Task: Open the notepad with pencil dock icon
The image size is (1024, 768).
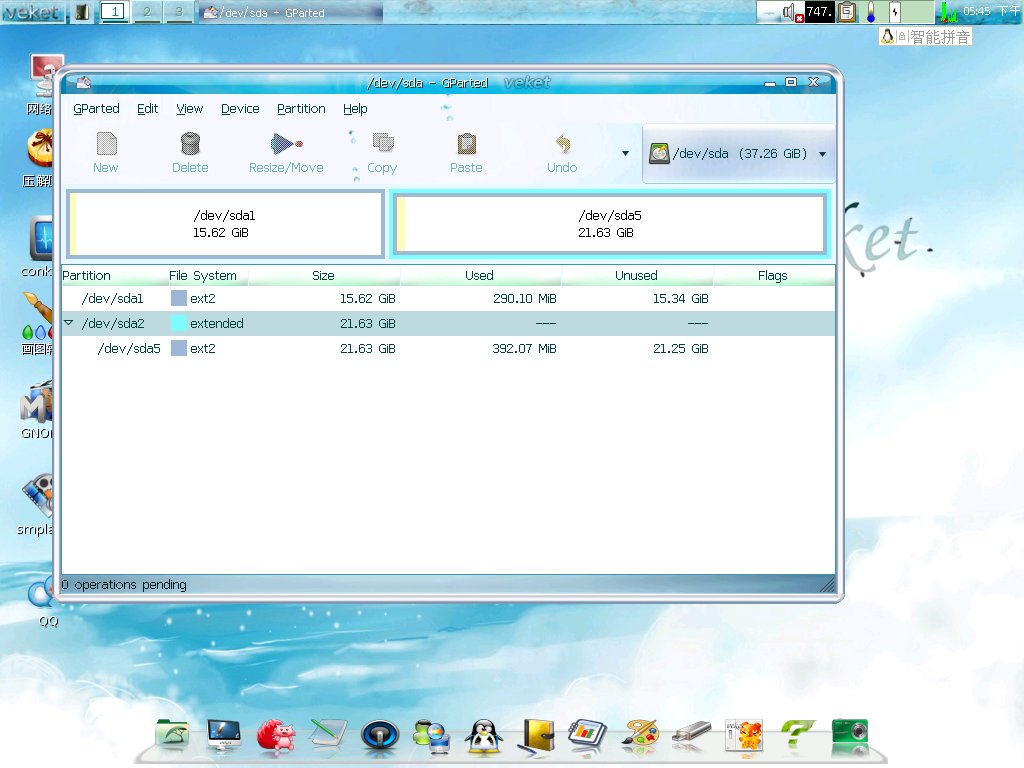Action: point(328,734)
